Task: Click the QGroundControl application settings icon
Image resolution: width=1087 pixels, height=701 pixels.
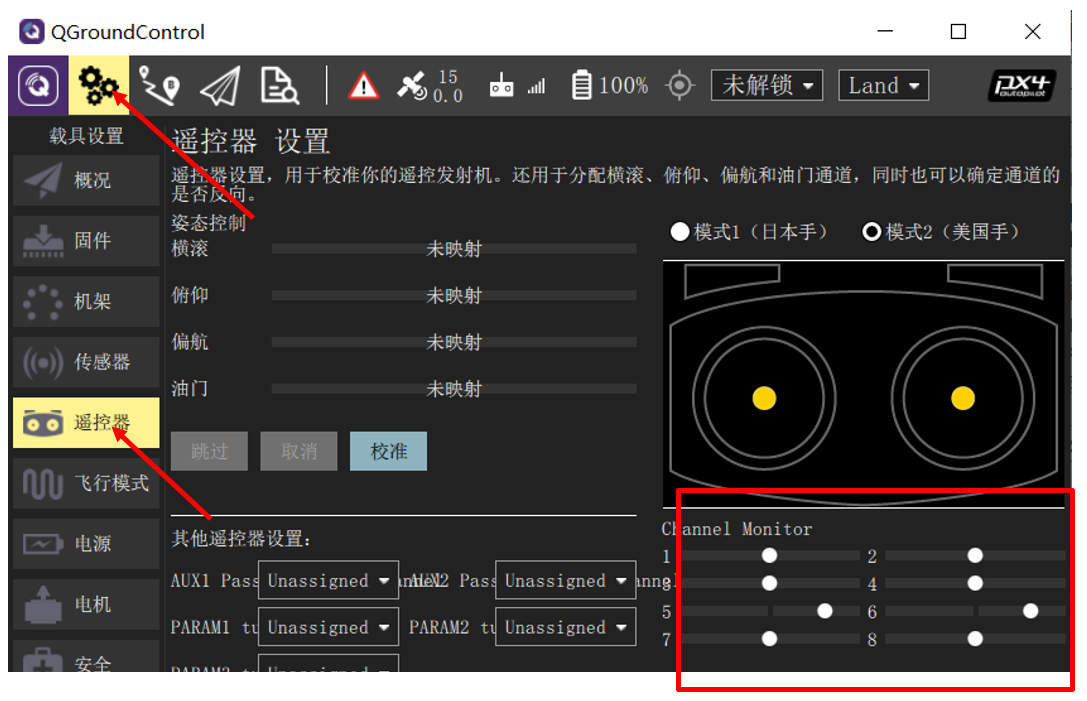Action: coord(39,86)
